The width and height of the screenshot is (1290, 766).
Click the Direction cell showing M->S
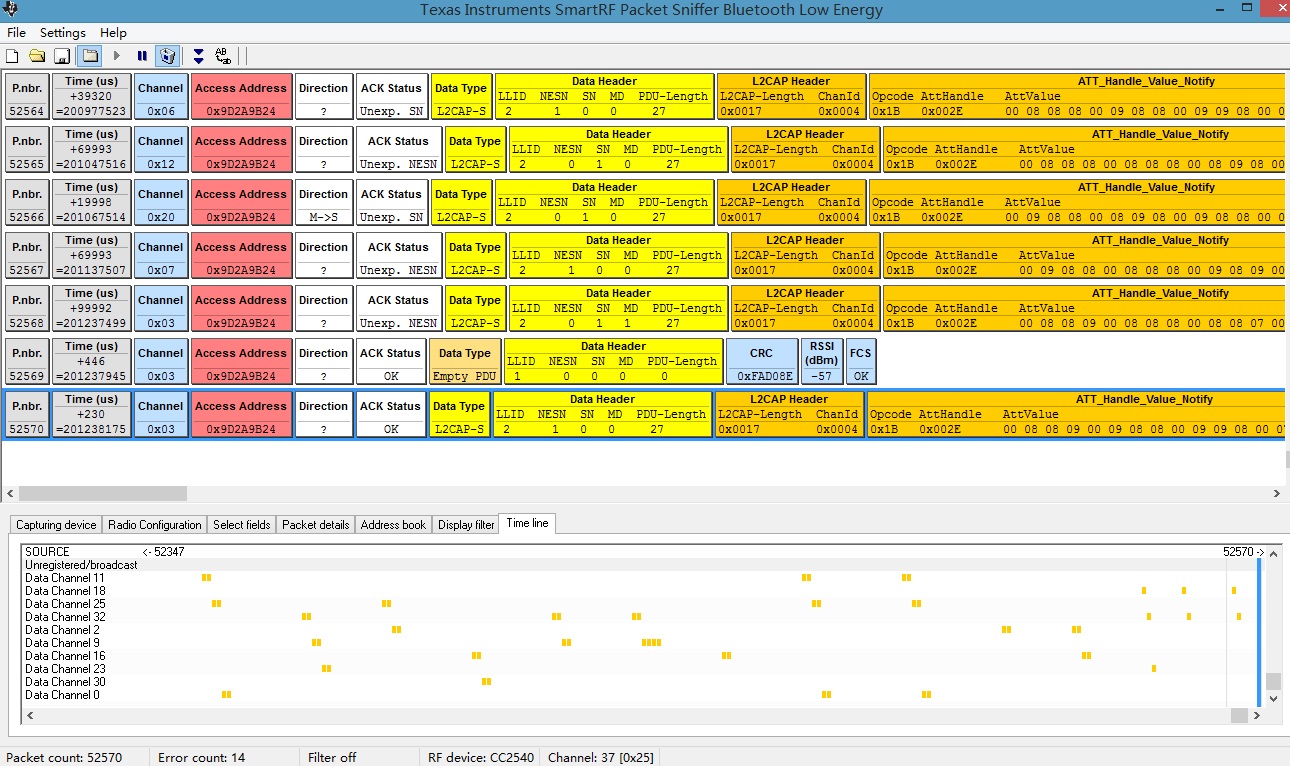(324, 203)
